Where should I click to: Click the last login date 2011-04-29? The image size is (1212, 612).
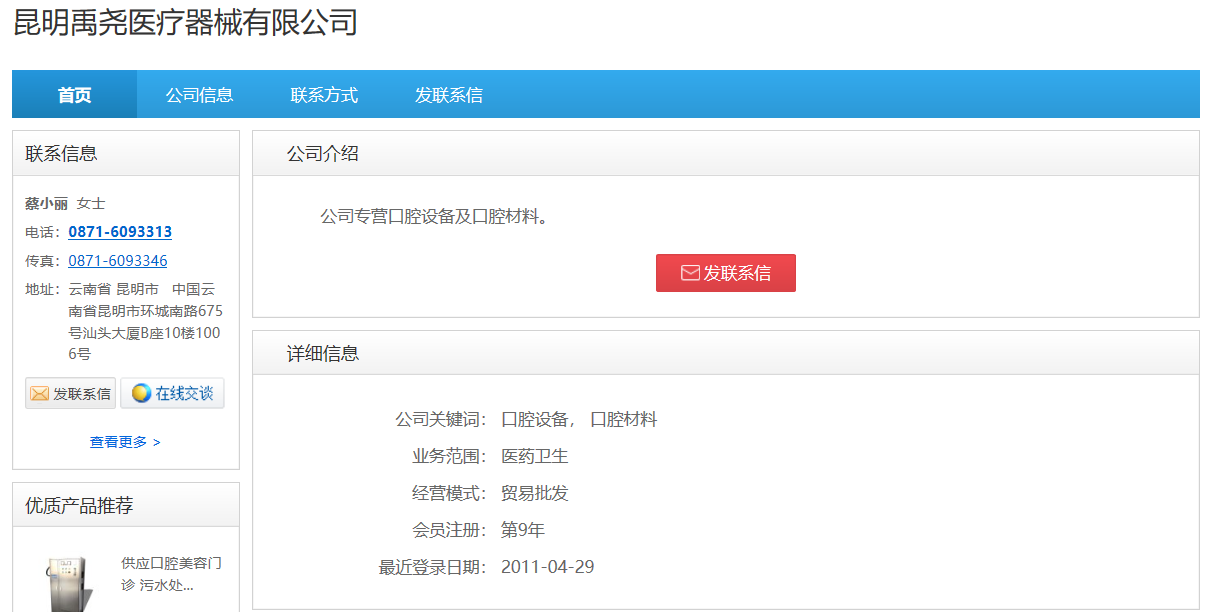tap(548, 567)
